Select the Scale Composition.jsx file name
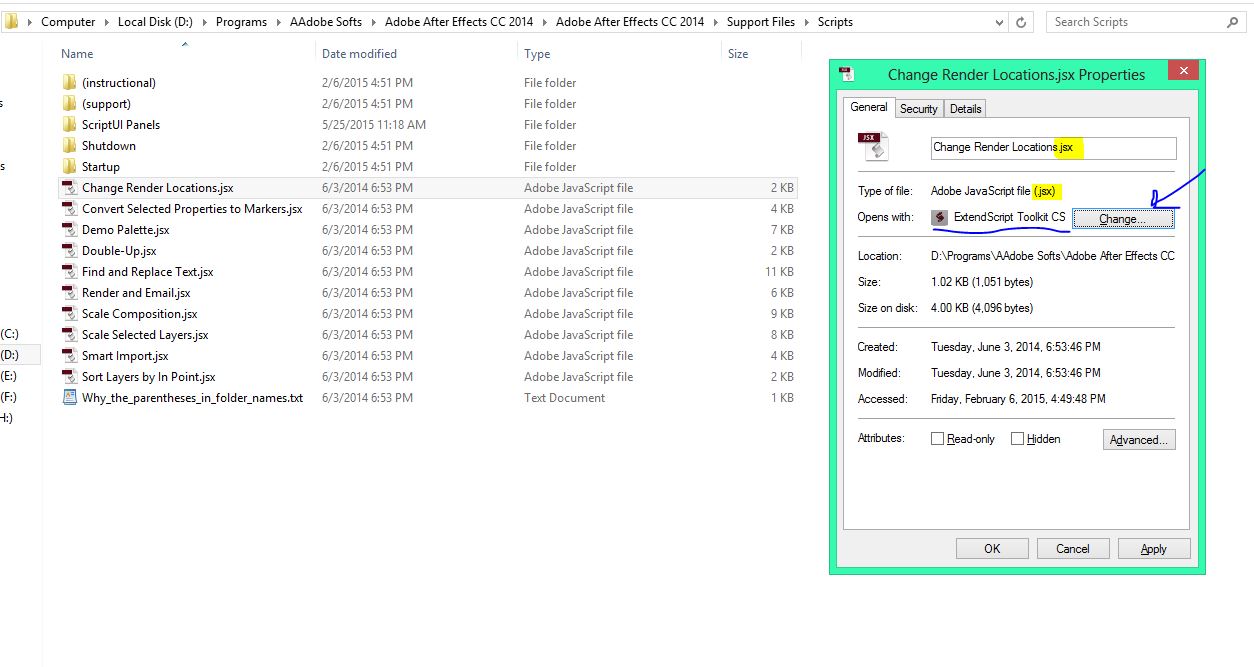This screenshot has height=667, width=1254. pyautogui.click(x=140, y=314)
